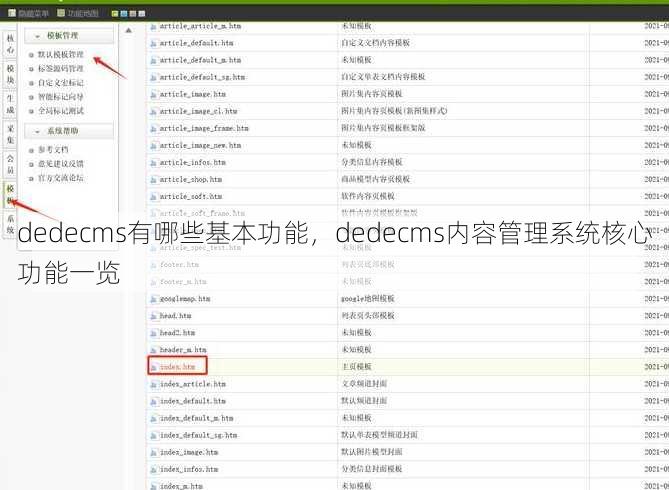Click file icon beside article_image_cl.htm

154,111
